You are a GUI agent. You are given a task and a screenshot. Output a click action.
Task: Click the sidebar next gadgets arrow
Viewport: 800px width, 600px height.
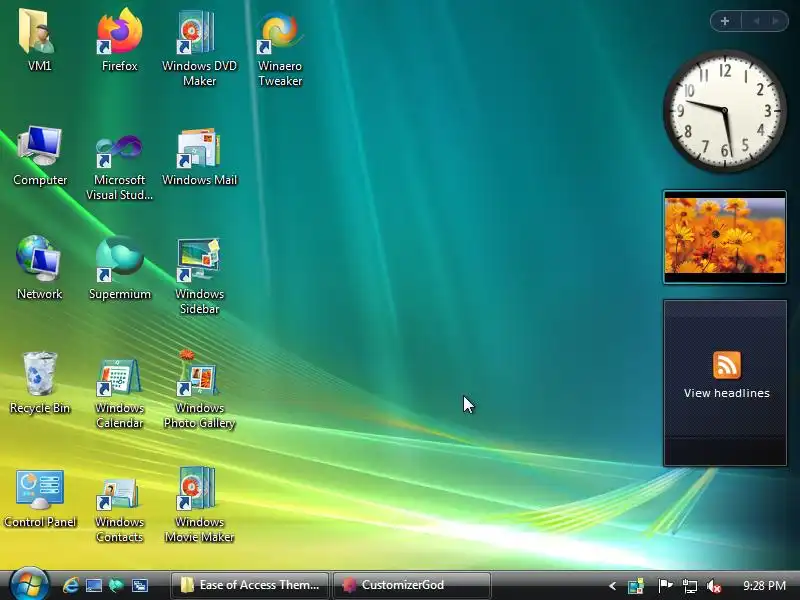pos(776,21)
